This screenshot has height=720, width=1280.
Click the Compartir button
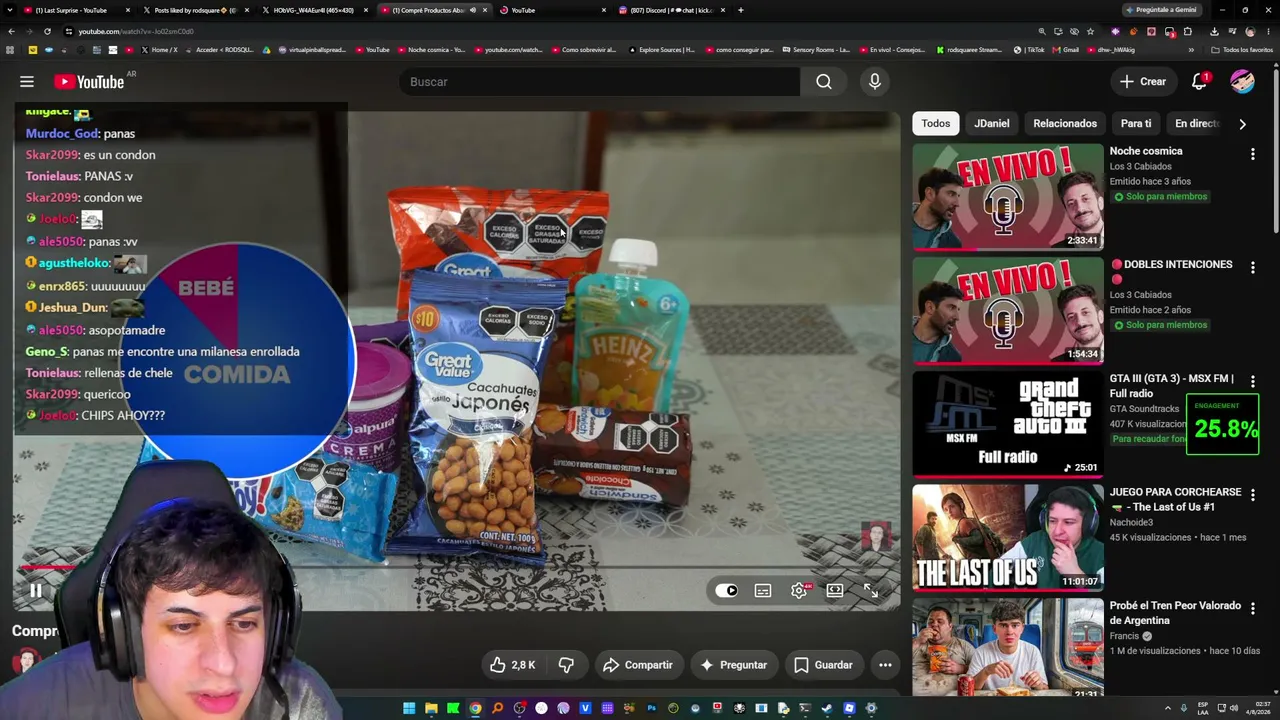[638, 665]
